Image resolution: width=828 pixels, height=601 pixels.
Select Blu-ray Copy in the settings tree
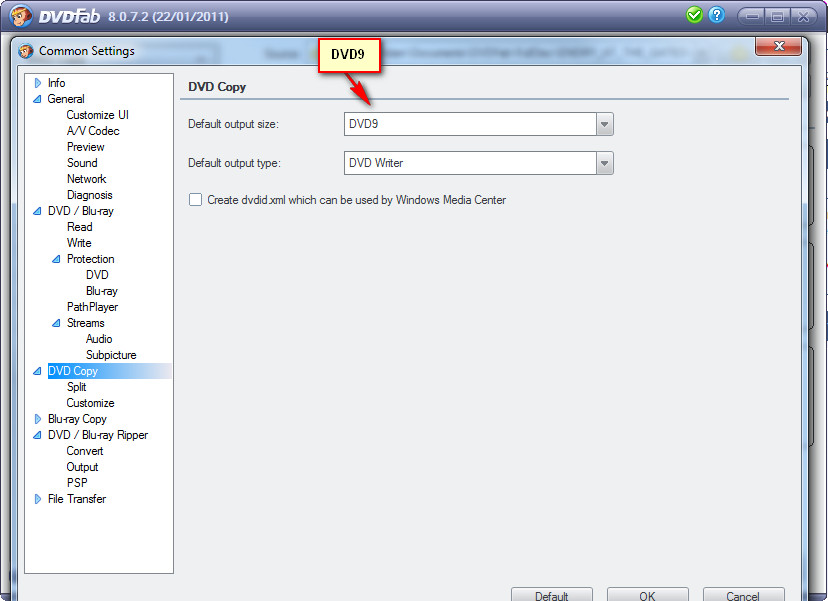(x=77, y=419)
